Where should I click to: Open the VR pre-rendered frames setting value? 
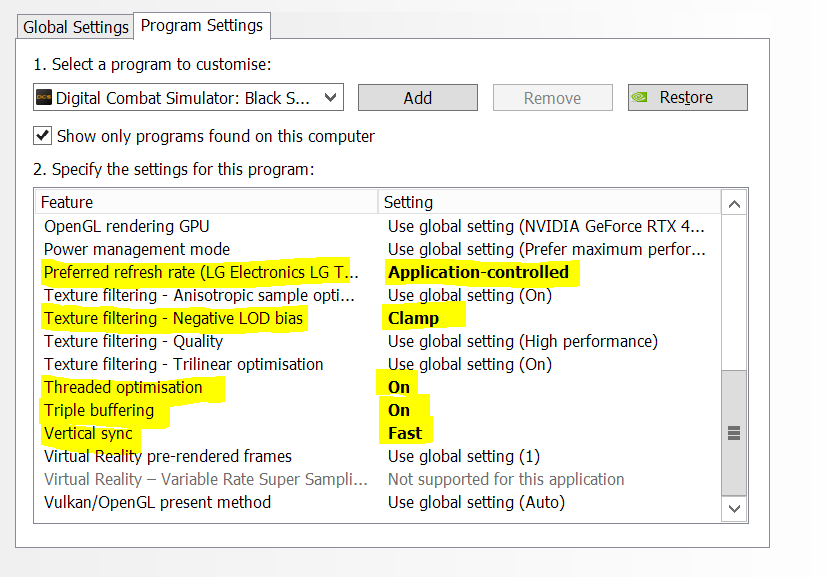[464, 456]
